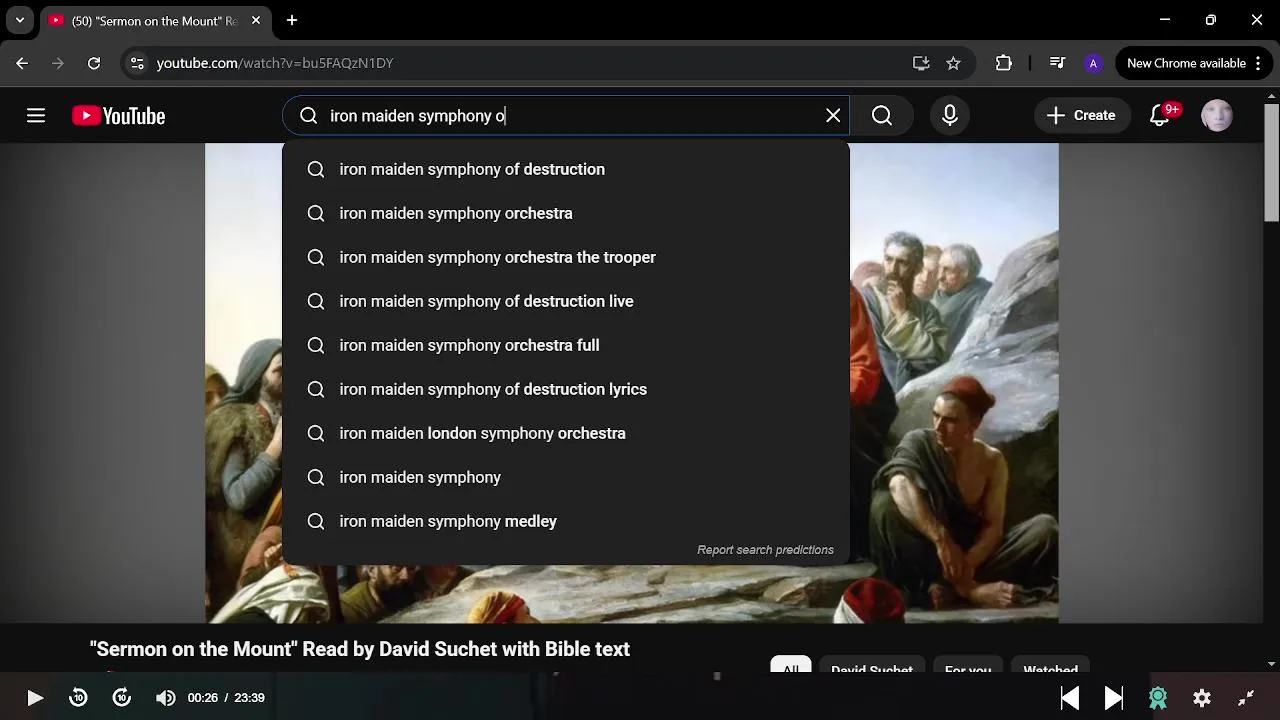Click the Report search predictions link
1280x720 pixels.
(765, 550)
